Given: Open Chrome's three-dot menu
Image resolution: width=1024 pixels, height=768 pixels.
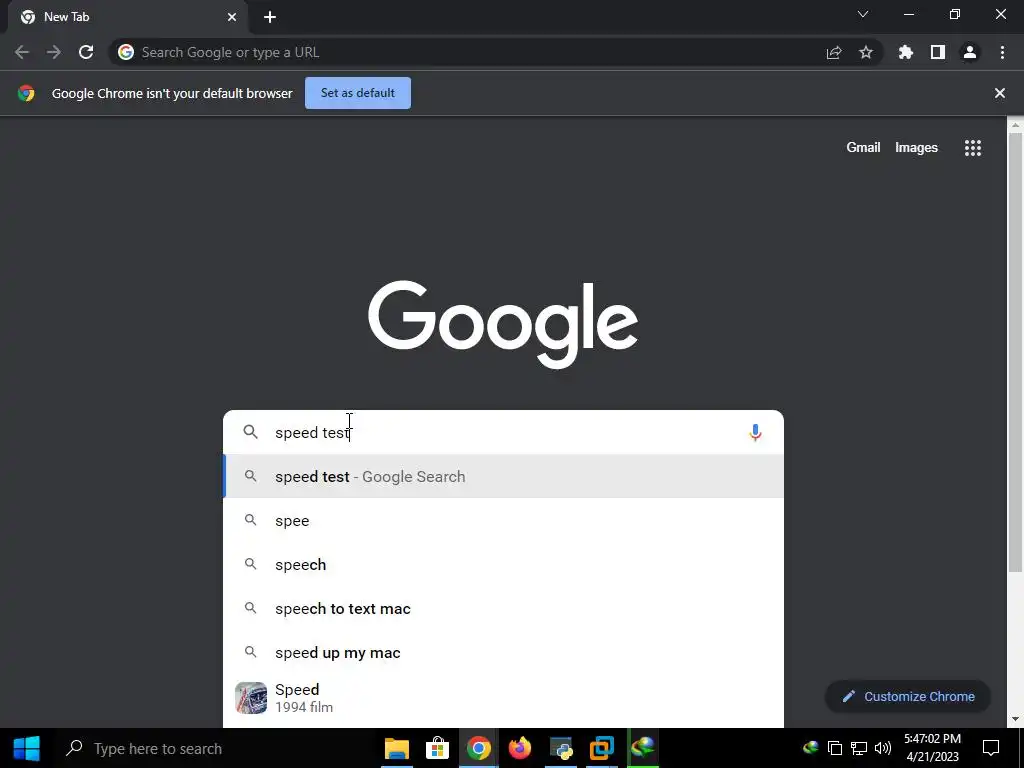Looking at the screenshot, I should [x=1002, y=52].
